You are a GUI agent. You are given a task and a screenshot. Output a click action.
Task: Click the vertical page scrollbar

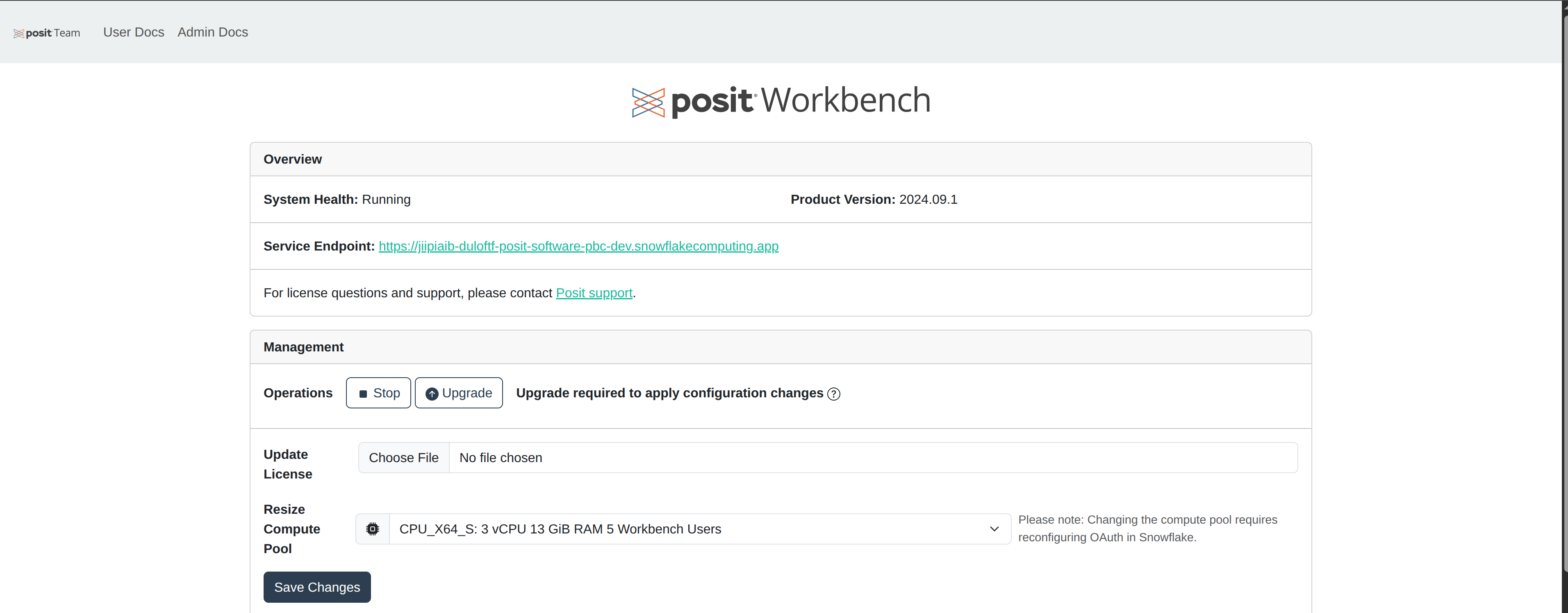1564,292
